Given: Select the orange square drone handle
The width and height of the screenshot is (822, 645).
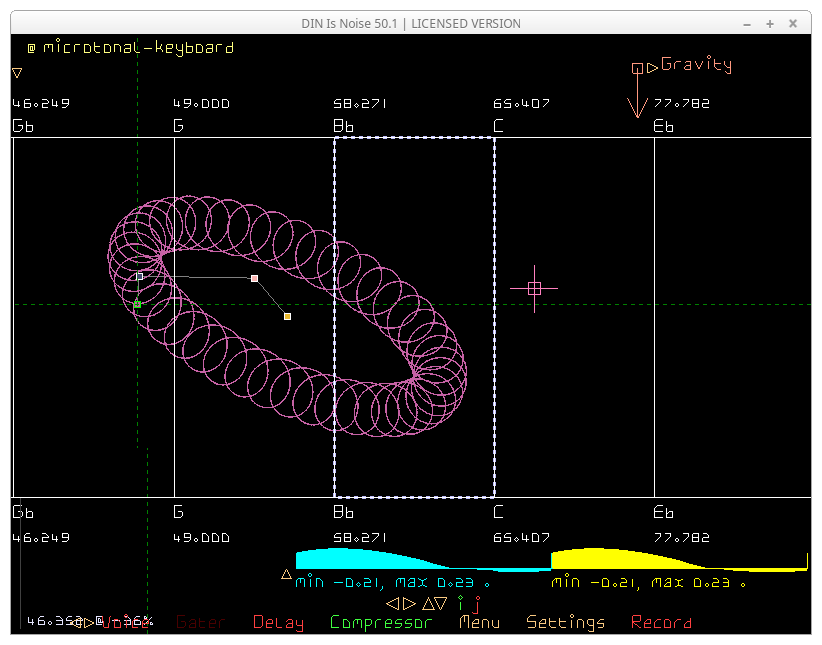Looking at the screenshot, I should tap(287, 316).
